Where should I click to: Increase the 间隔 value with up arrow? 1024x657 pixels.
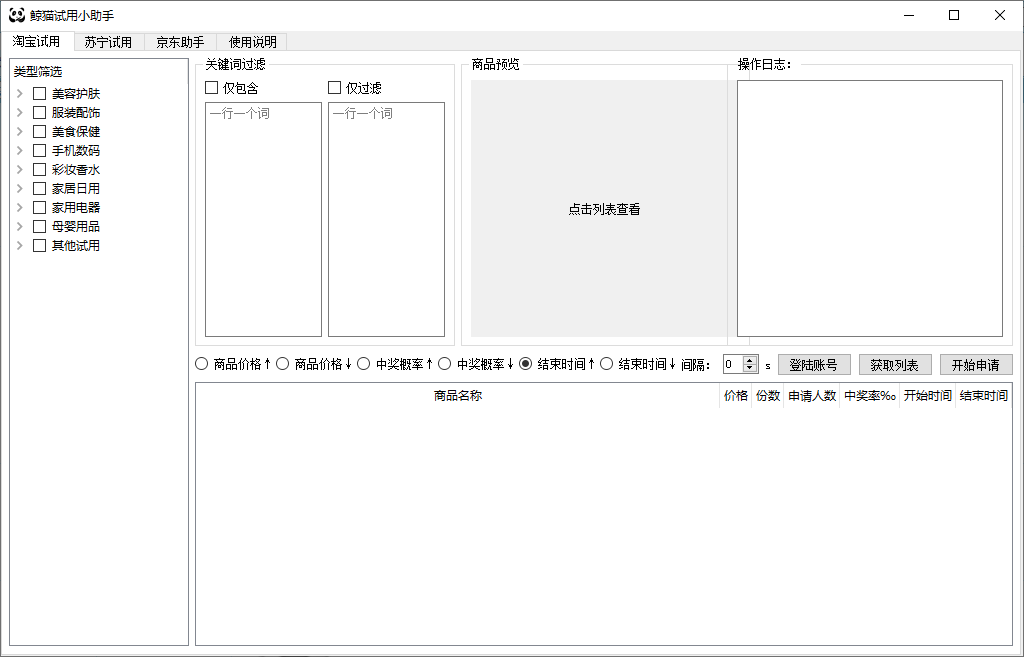point(750,360)
